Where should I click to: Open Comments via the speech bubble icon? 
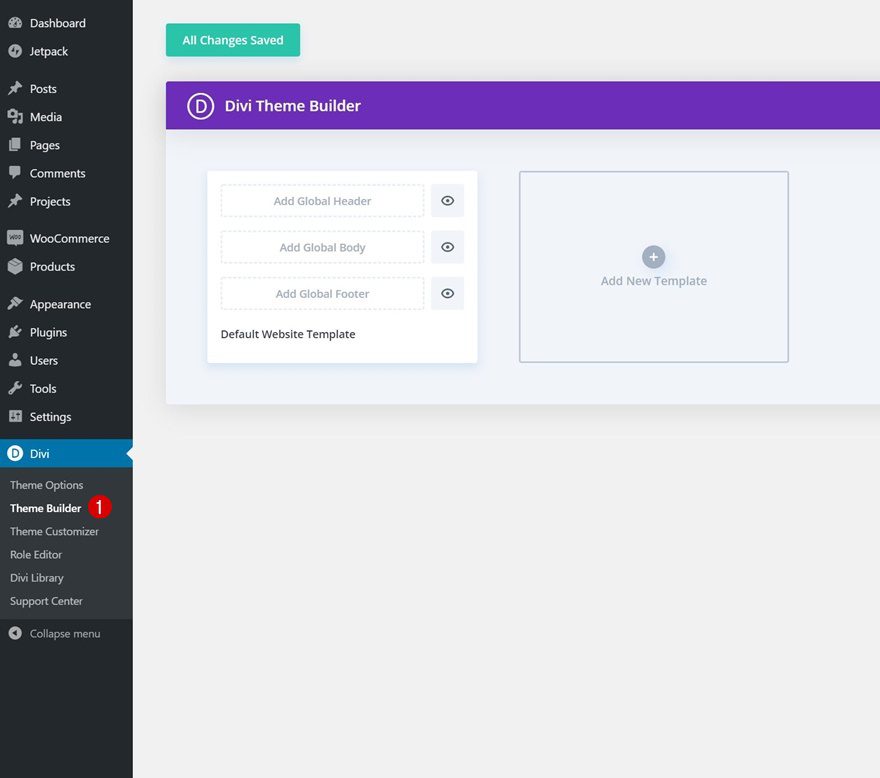pos(18,173)
